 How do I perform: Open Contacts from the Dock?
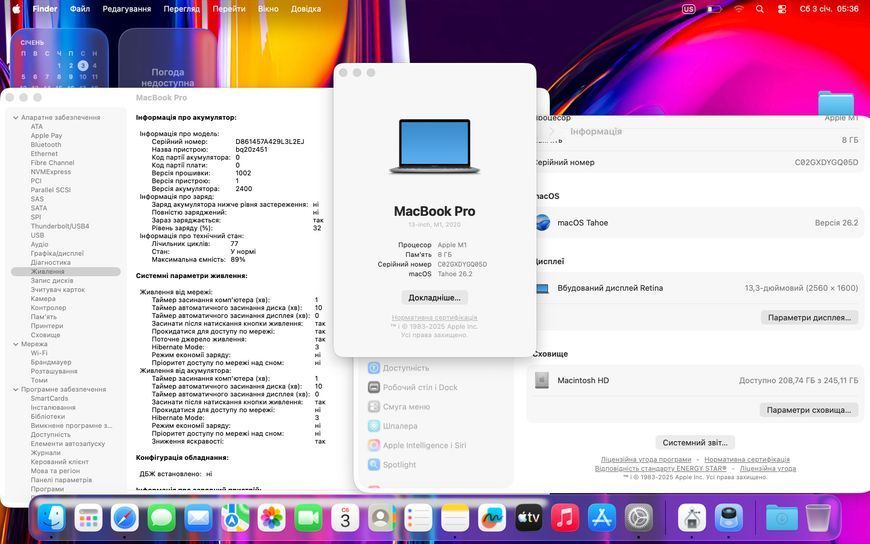(x=382, y=518)
